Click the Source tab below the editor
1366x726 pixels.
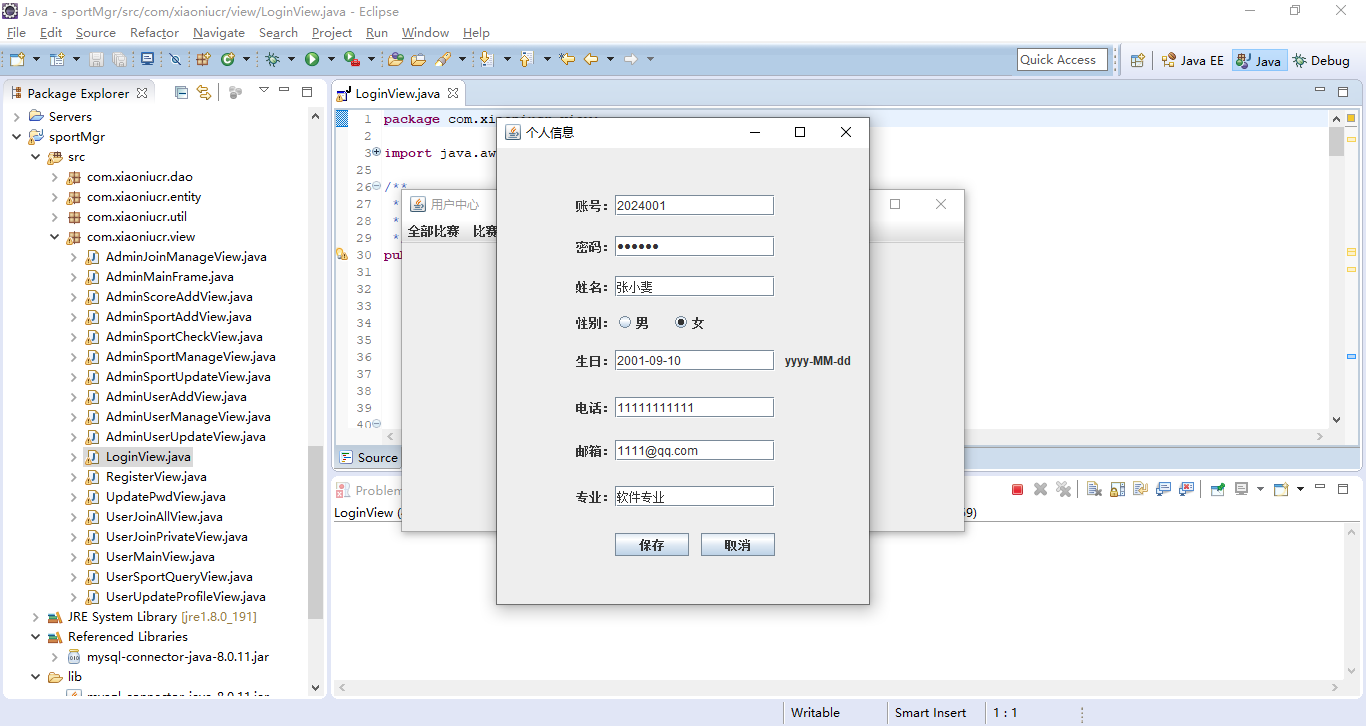pyautogui.click(x=368, y=458)
